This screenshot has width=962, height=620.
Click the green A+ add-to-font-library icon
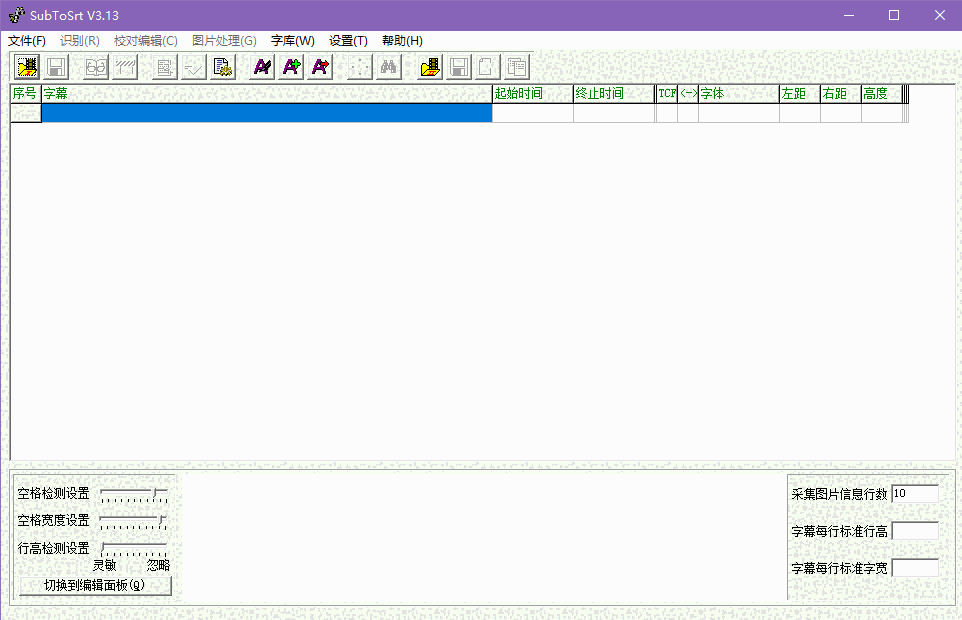coord(290,66)
